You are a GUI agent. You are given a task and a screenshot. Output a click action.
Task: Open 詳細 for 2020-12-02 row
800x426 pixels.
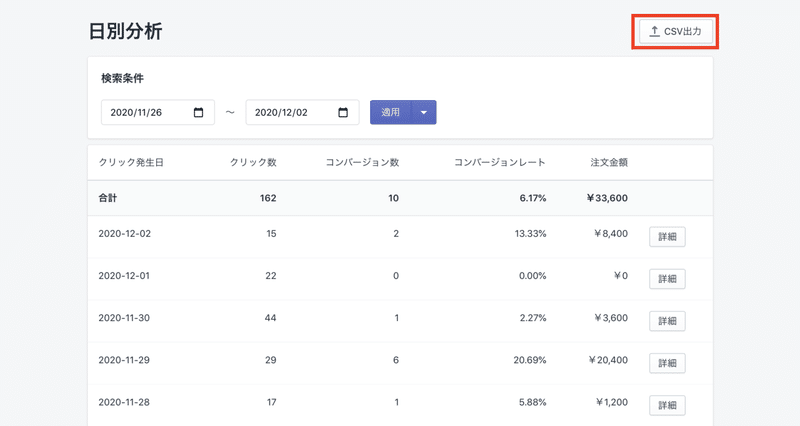click(x=667, y=237)
